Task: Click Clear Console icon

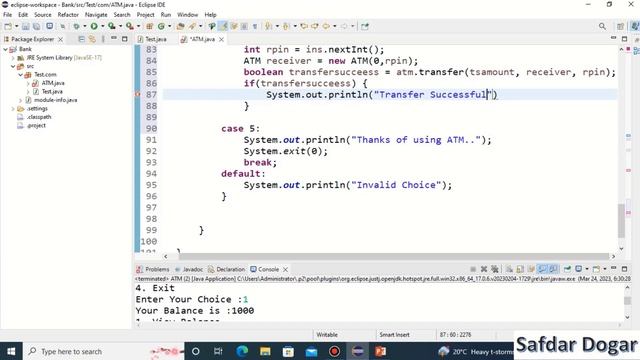Action: [509, 269]
